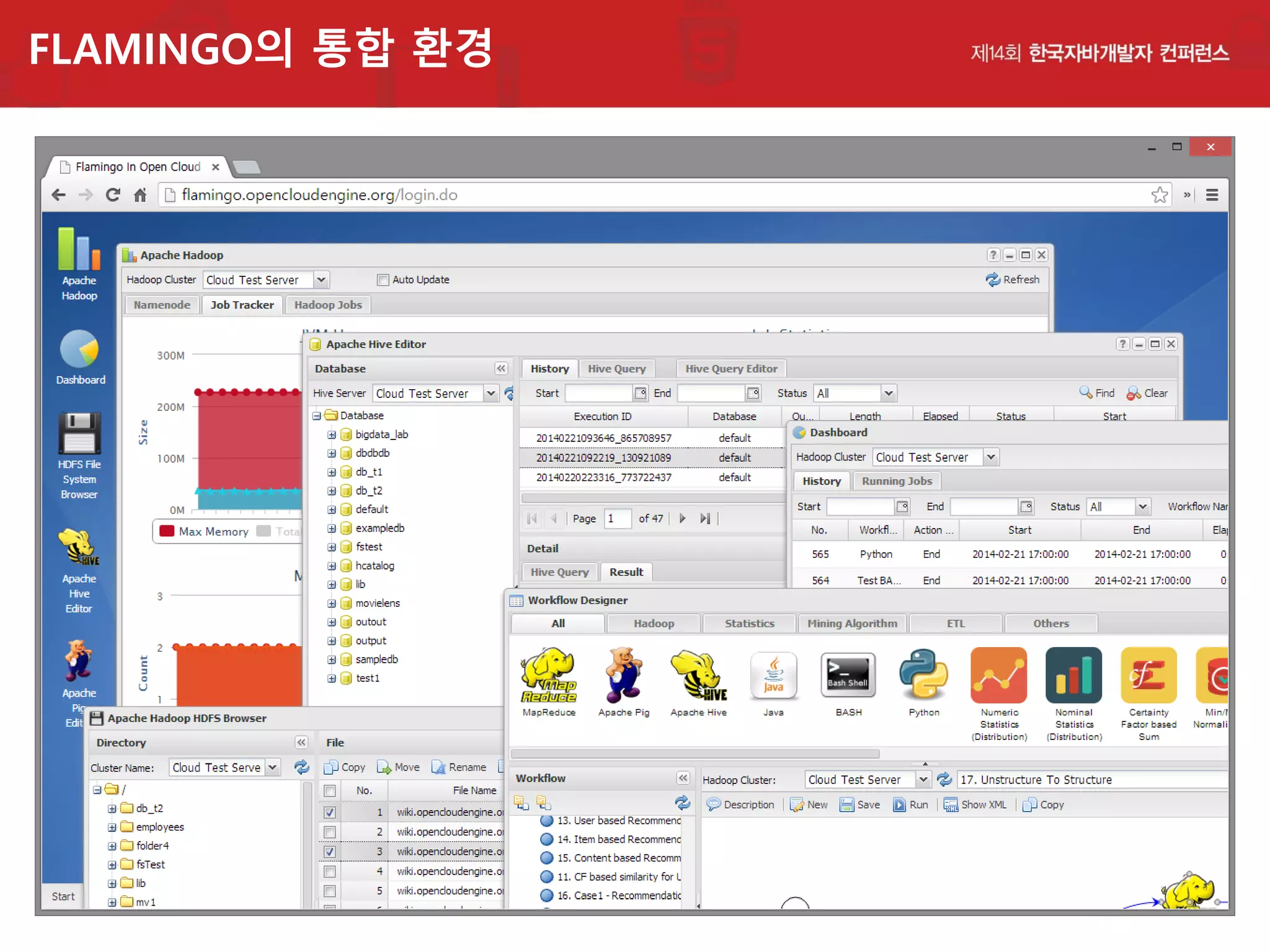Uncheck the file row 3 checkbox
1270x952 pixels.
point(329,852)
